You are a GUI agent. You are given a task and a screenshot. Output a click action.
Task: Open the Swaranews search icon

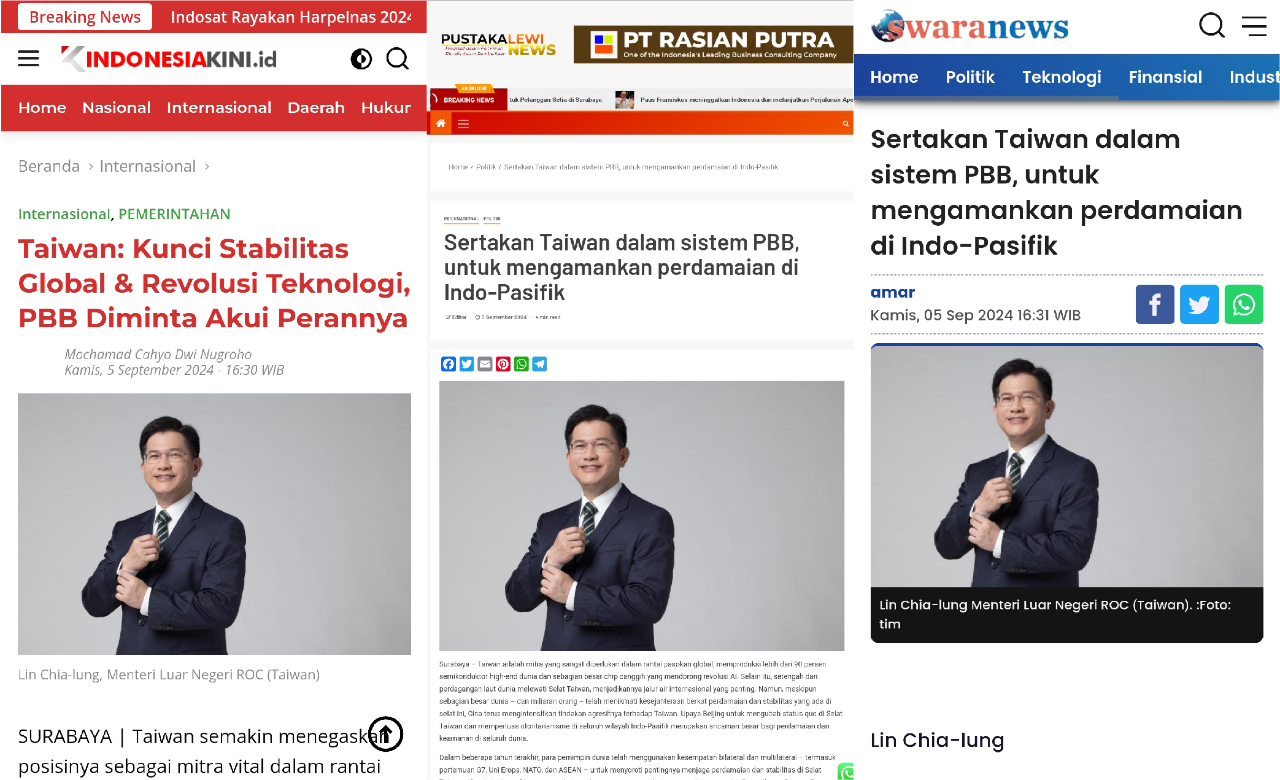1212,26
